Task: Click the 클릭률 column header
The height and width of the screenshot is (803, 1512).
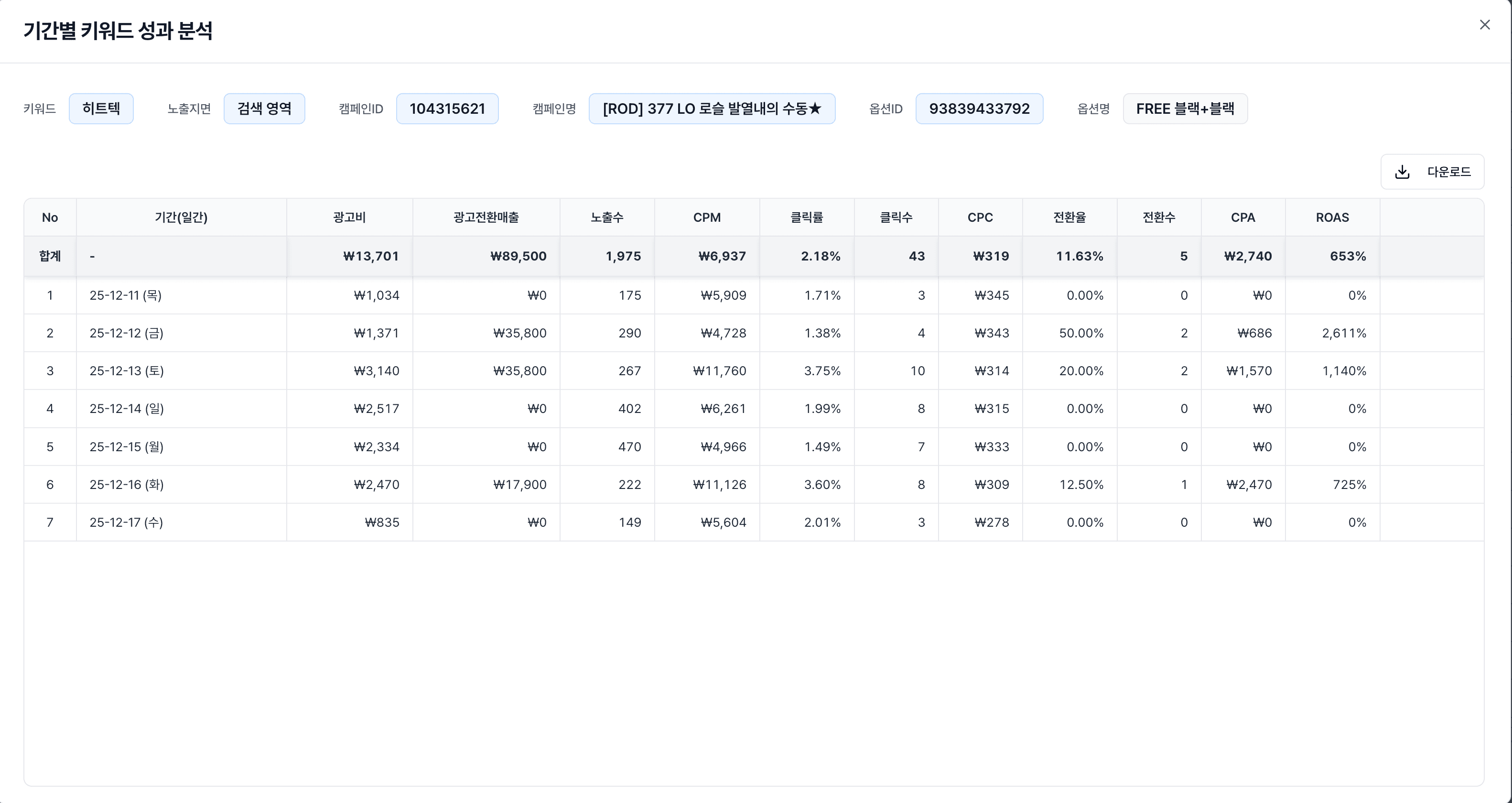Action: click(807, 217)
